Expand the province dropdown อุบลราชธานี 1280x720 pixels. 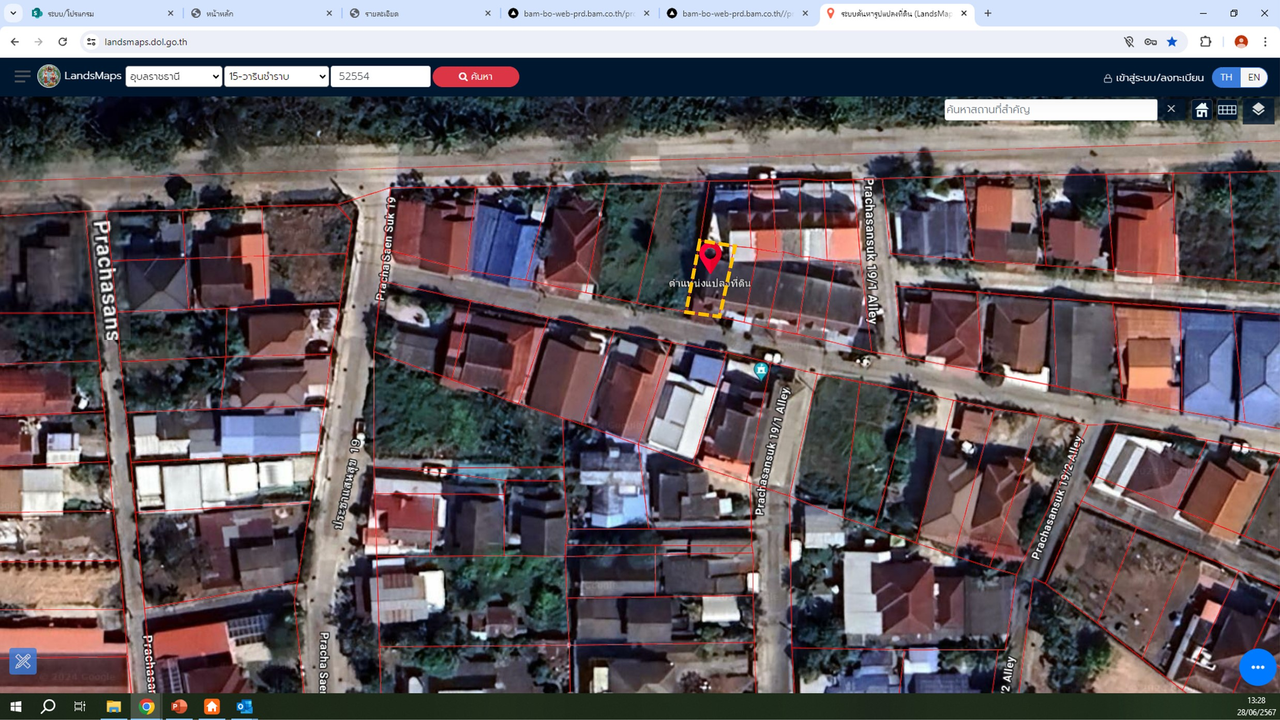pos(174,77)
